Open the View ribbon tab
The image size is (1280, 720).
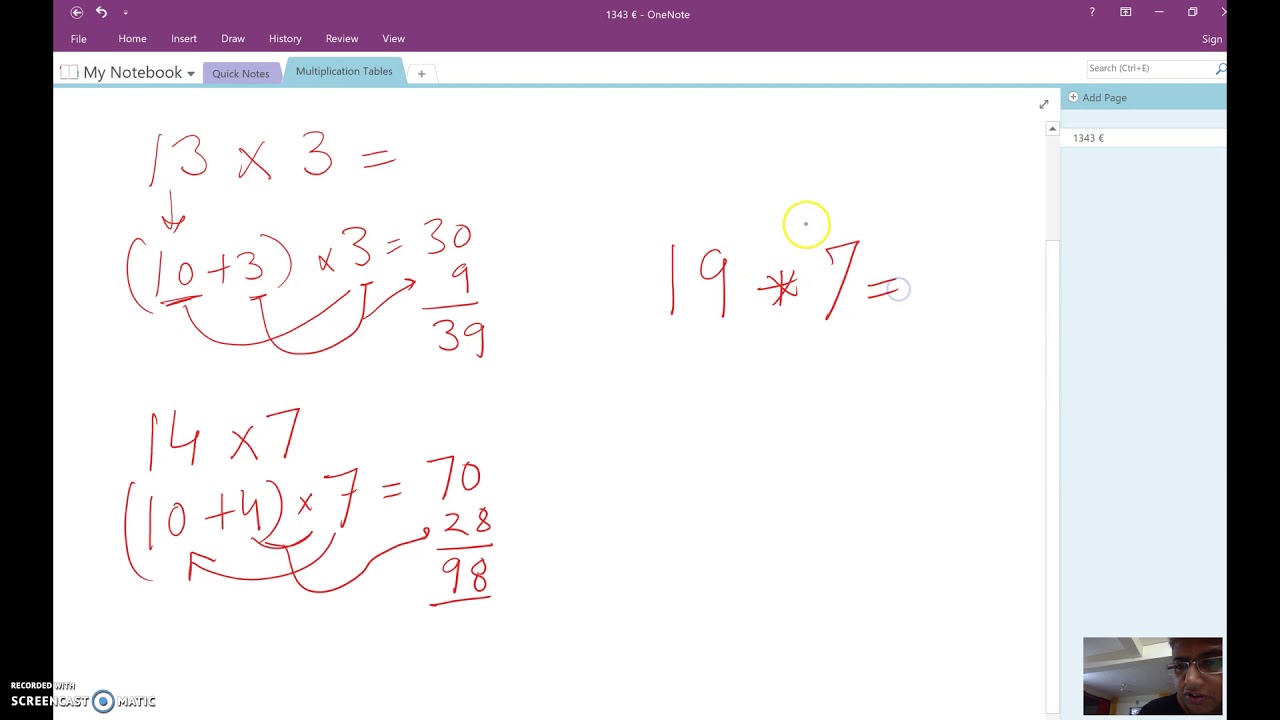click(393, 39)
